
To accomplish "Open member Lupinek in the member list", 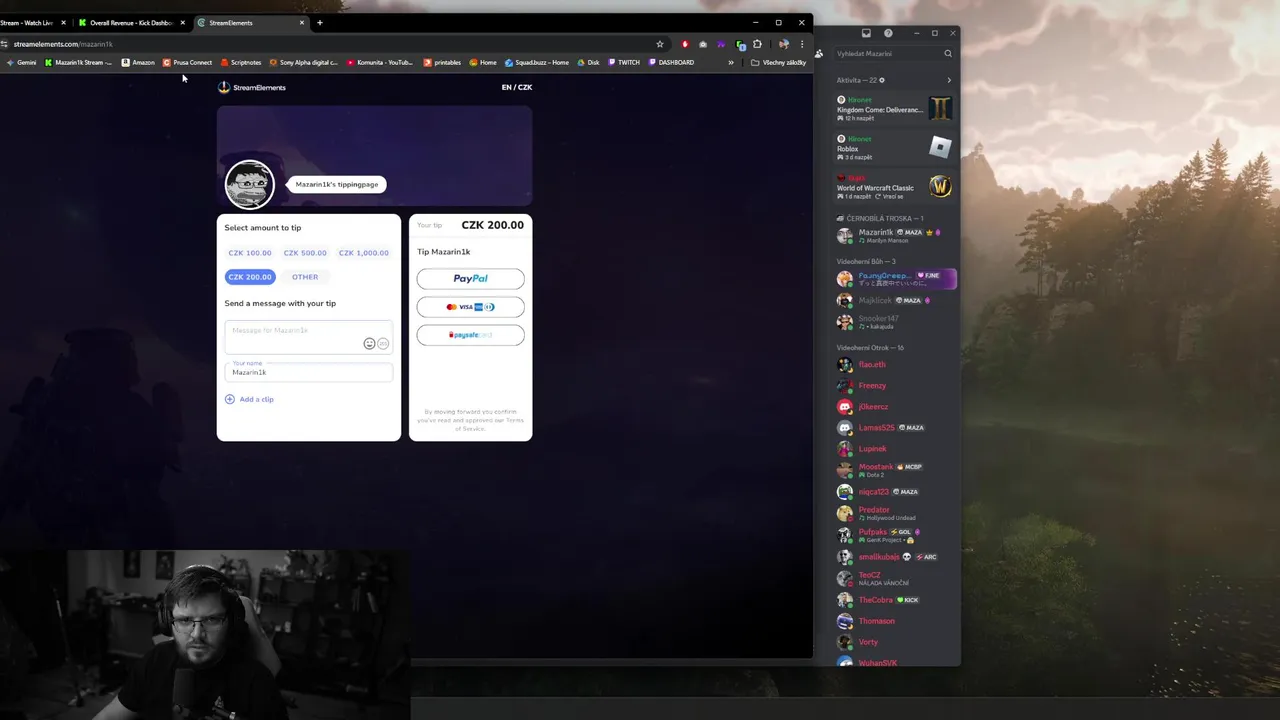I will click(896, 448).
